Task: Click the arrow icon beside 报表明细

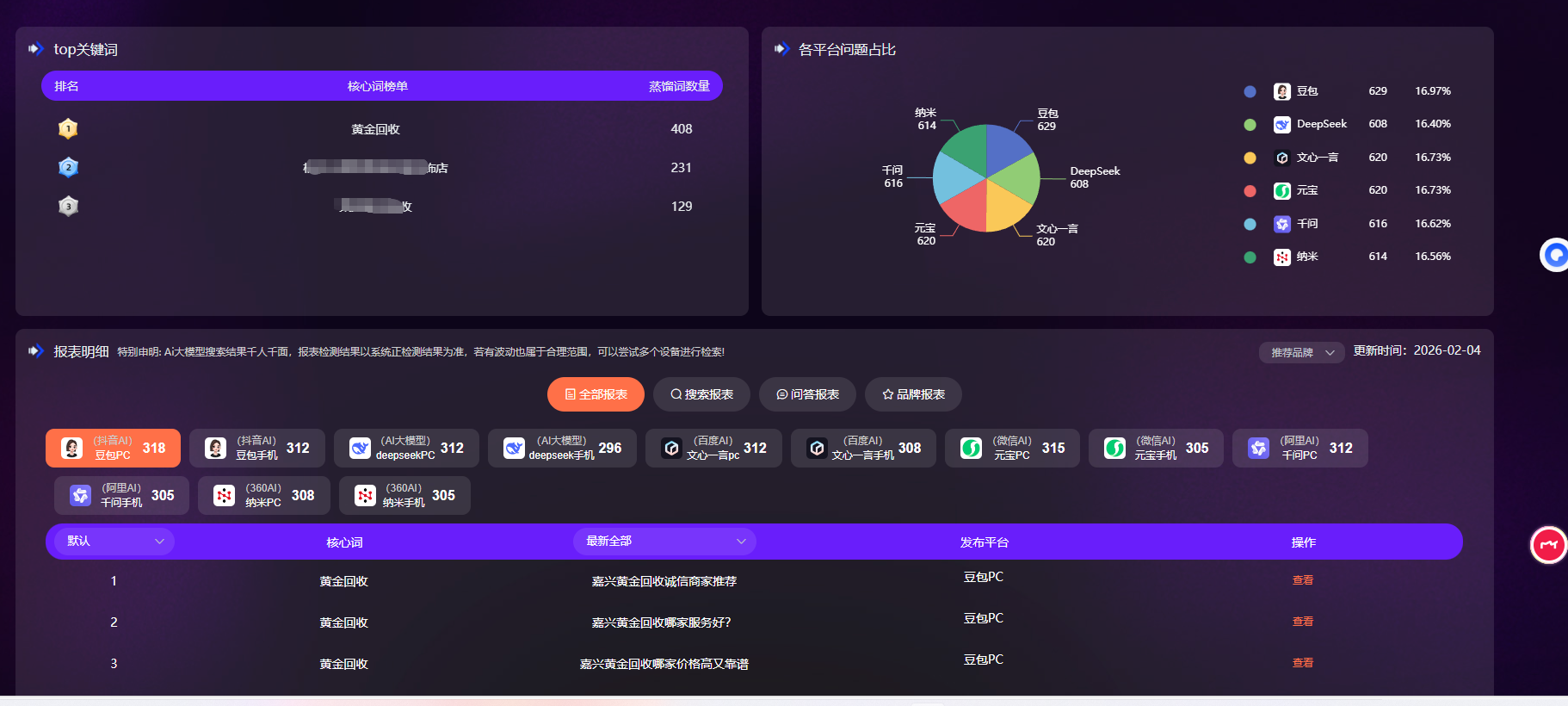Action: tap(35, 351)
